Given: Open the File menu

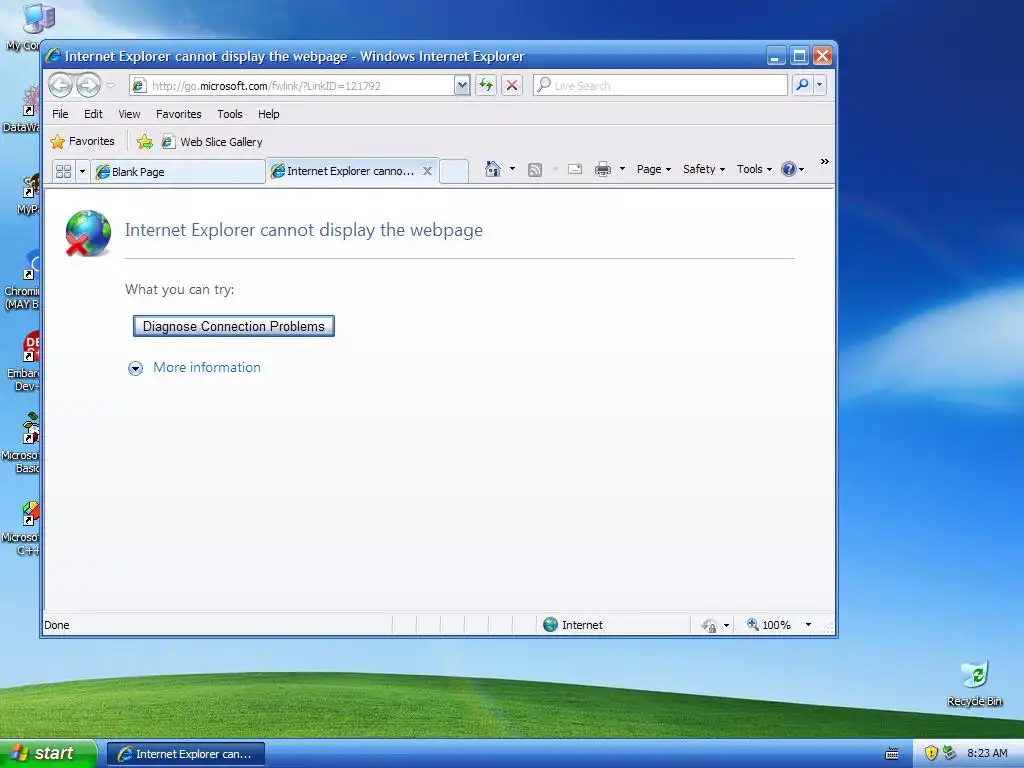Looking at the screenshot, I should tap(60, 114).
